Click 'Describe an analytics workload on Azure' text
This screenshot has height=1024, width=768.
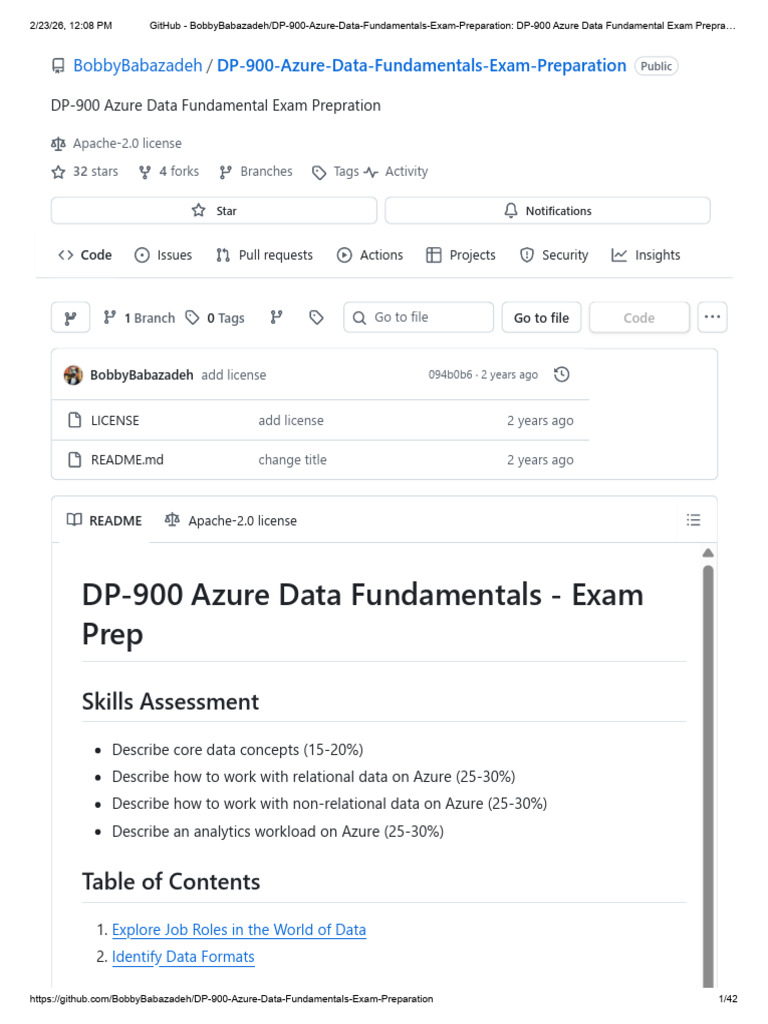246,831
